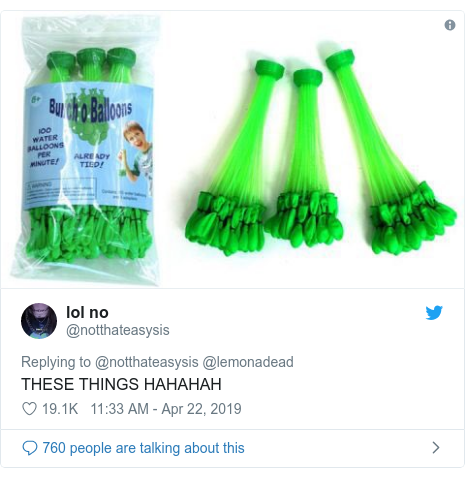Like the tweet with the heart icon
The image size is (465, 477).
[x=29, y=409]
